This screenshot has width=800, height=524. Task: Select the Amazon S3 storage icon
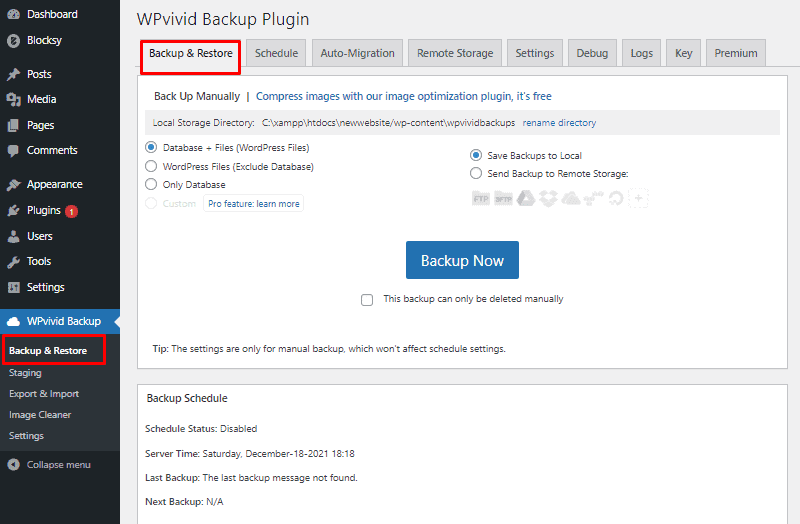(593, 198)
